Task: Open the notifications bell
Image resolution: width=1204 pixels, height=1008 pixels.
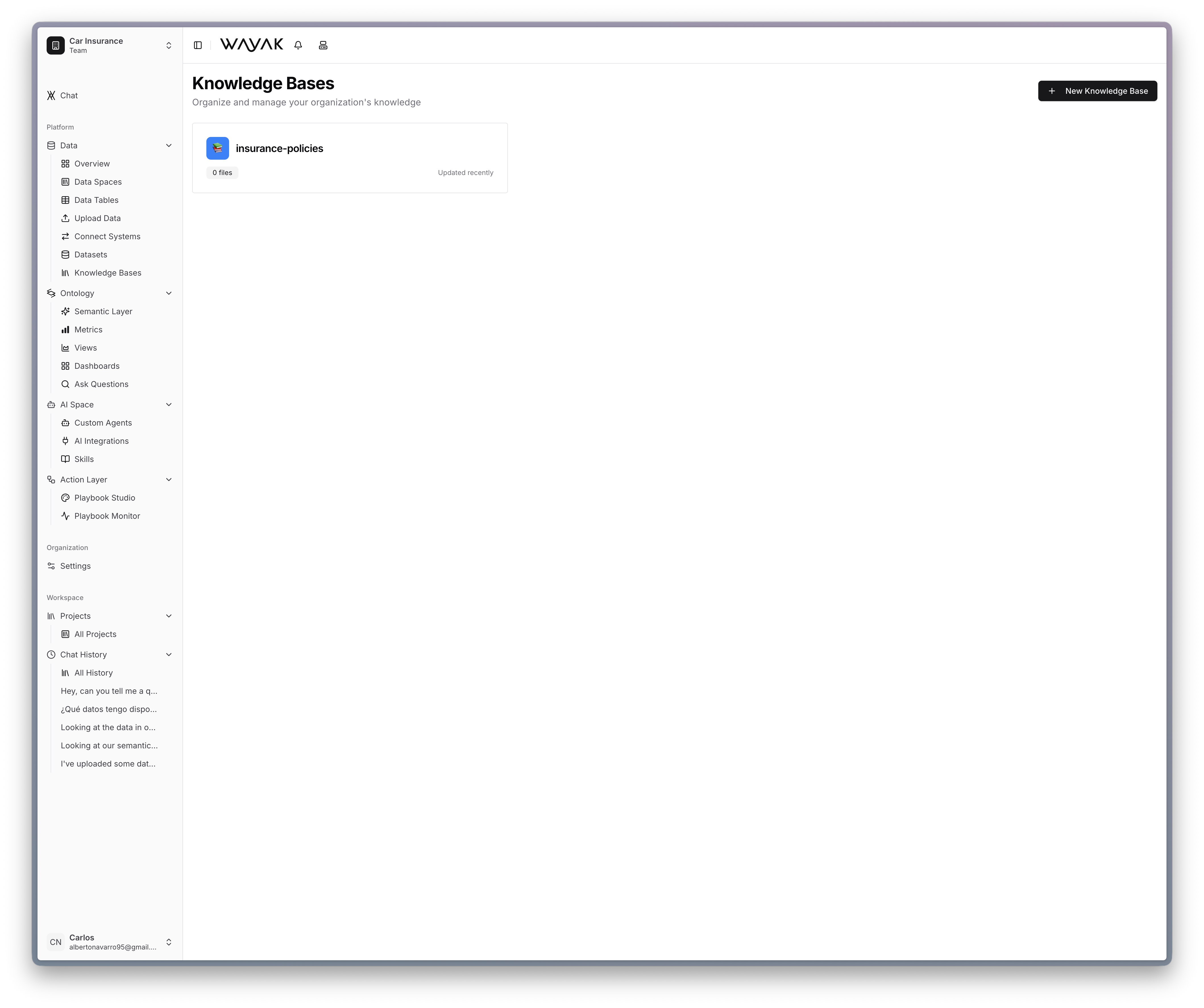Action: click(298, 45)
